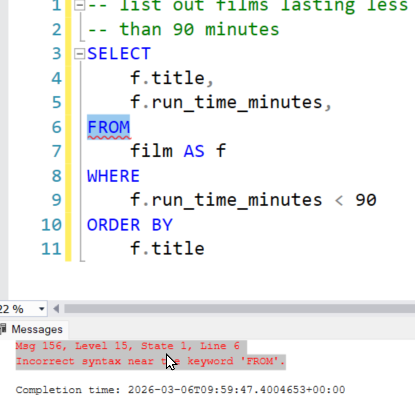Screen dimensions: 415x395
Task: Click the horizontal scrollbar left arrow
Action: (x=56, y=309)
